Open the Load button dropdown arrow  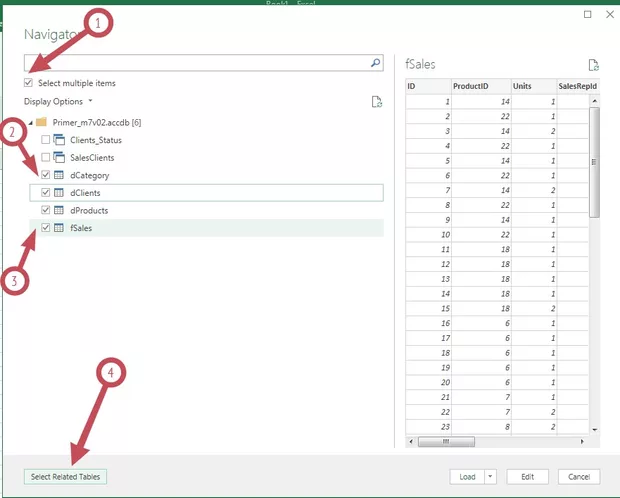point(490,477)
